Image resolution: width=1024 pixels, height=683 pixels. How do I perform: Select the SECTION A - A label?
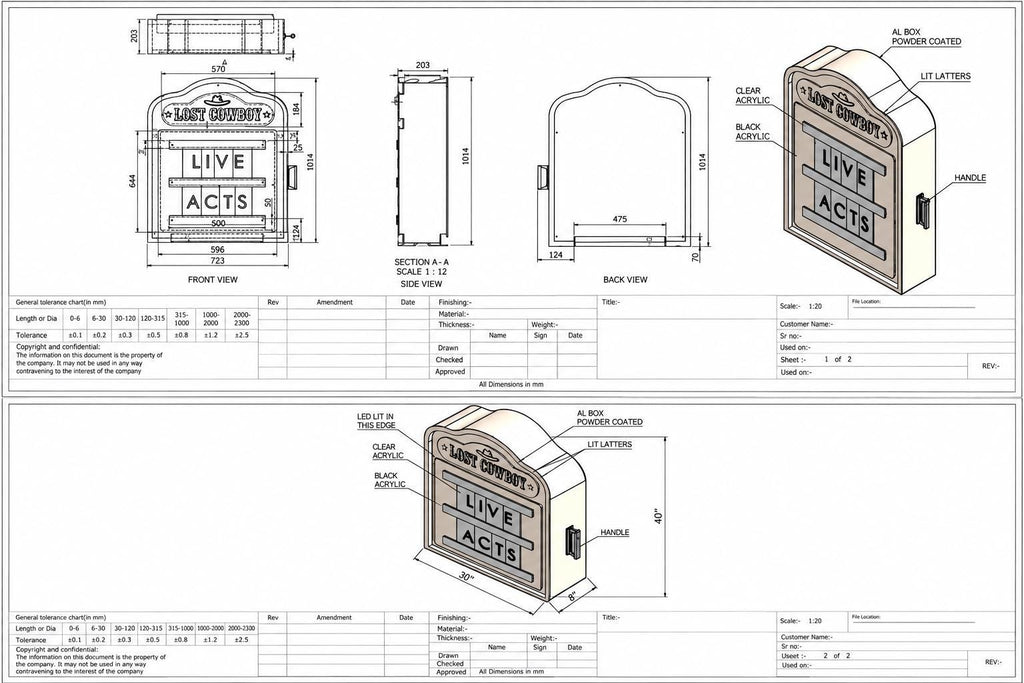(x=421, y=262)
